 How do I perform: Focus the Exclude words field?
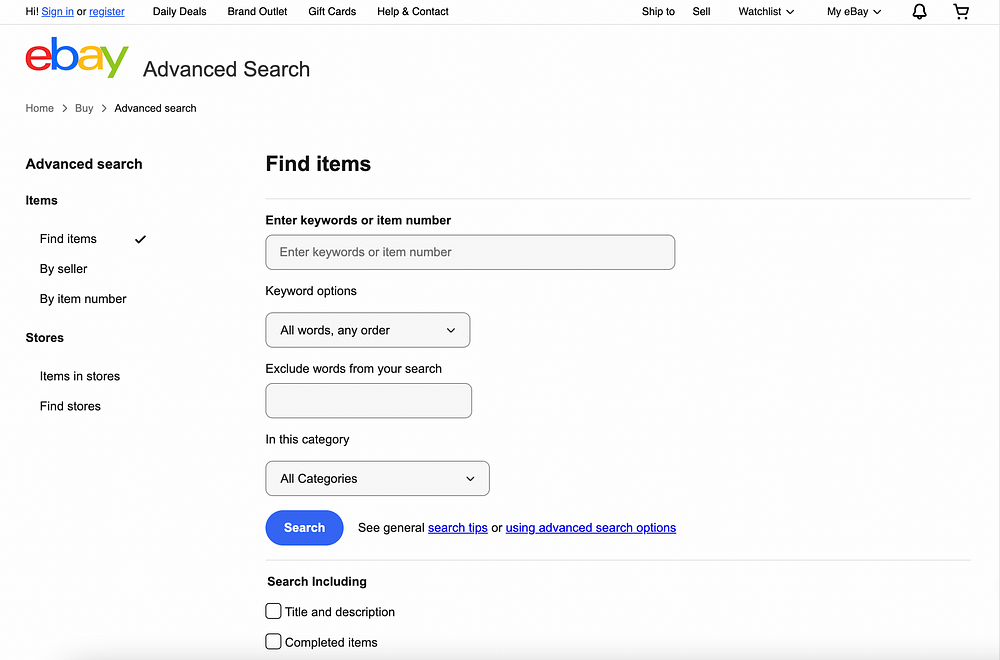pos(369,400)
